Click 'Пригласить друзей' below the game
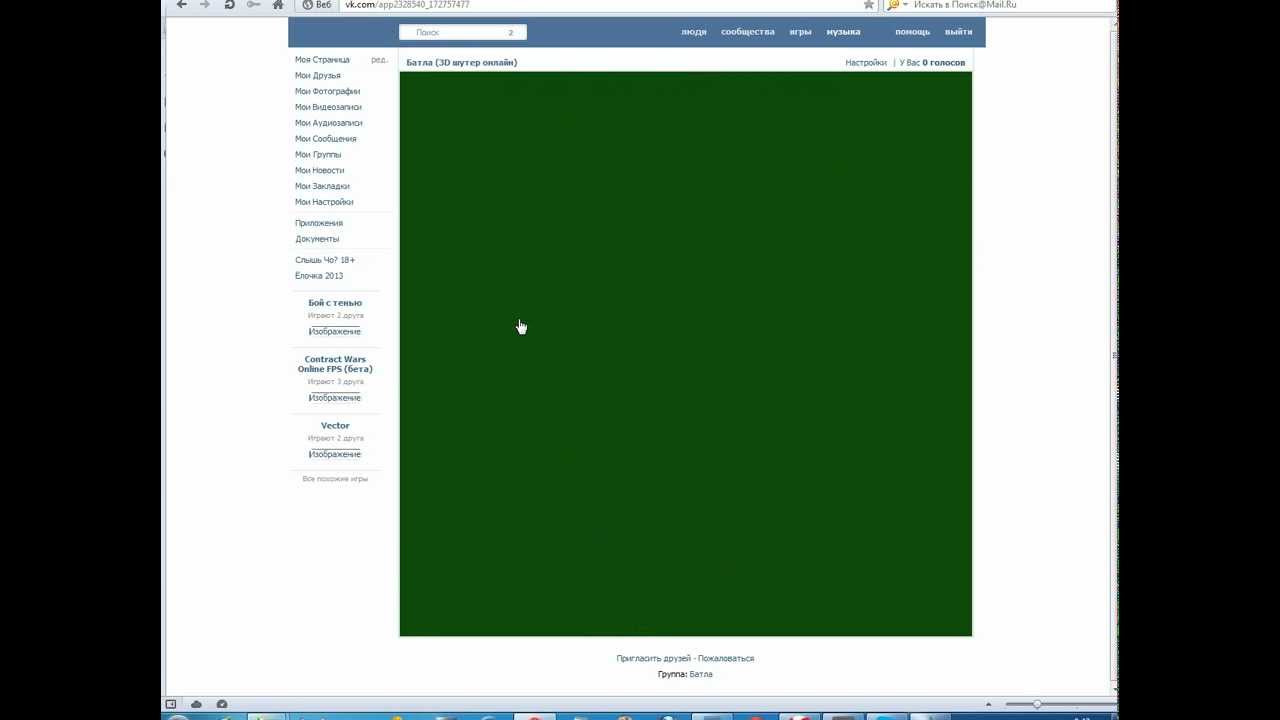Image resolution: width=1280 pixels, height=720 pixels. [653, 659]
